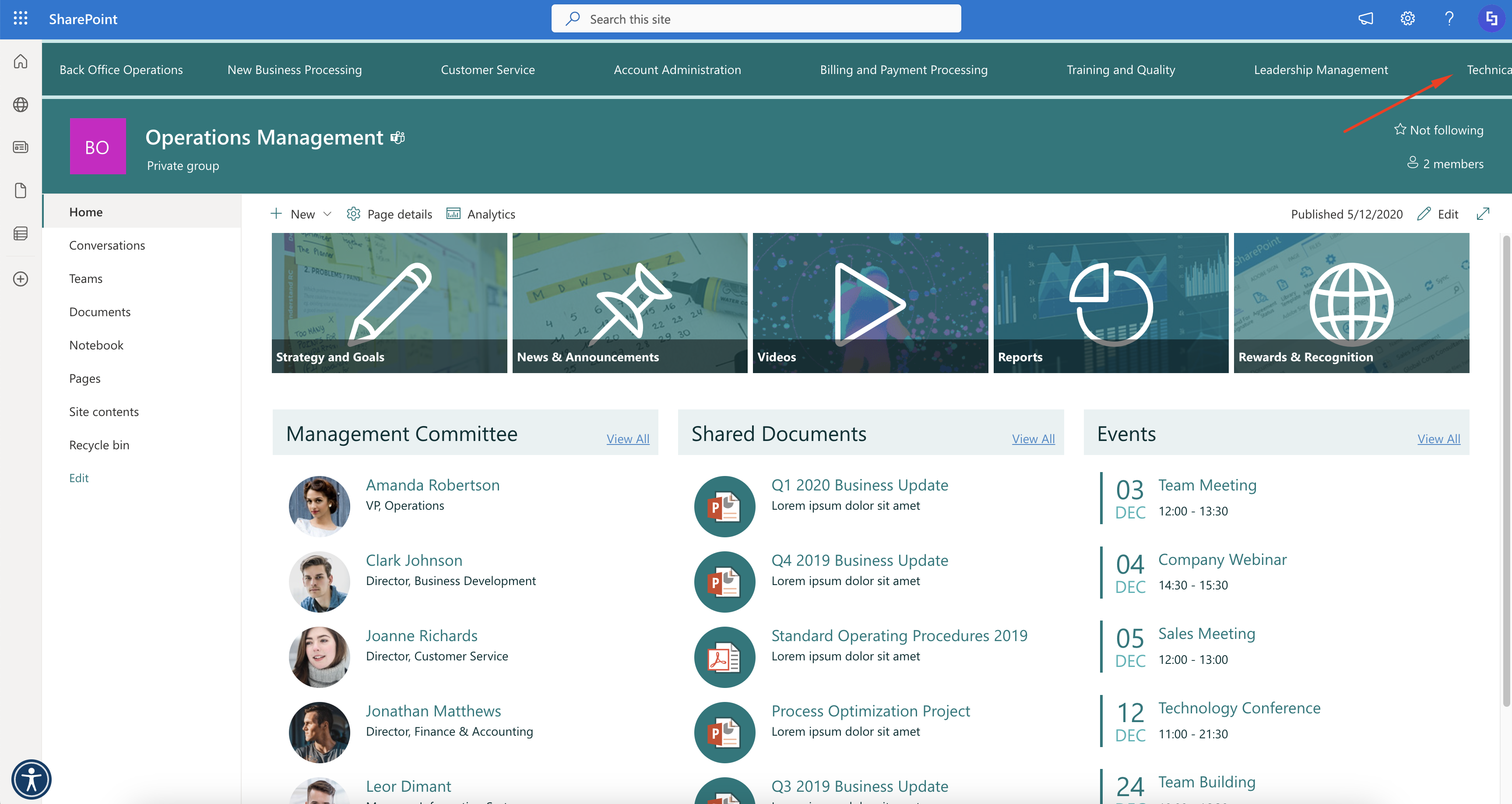Open Page details in command bar
The width and height of the screenshot is (1512, 804).
389,214
